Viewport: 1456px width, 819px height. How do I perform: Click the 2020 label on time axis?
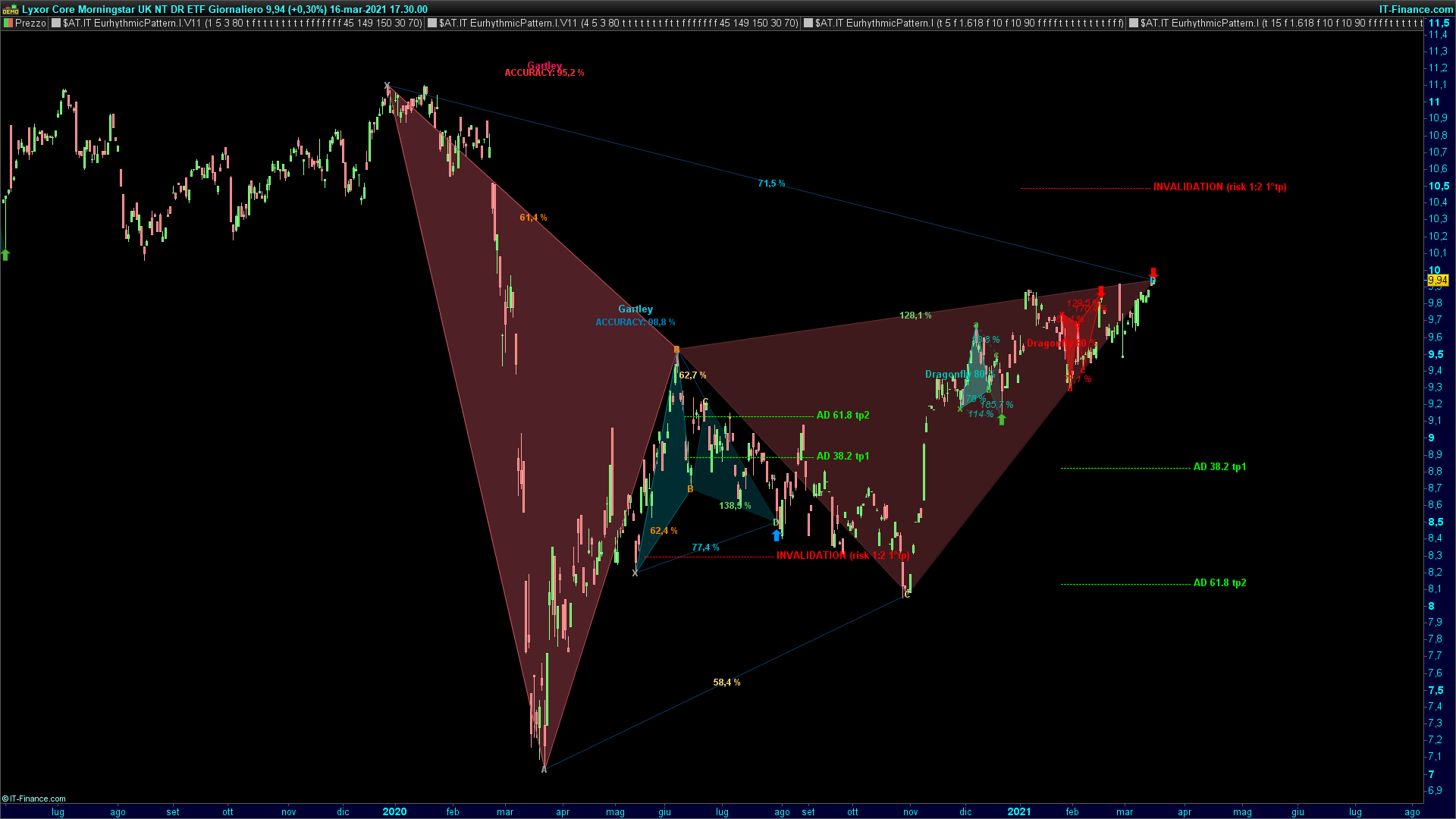tap(394, 811)
